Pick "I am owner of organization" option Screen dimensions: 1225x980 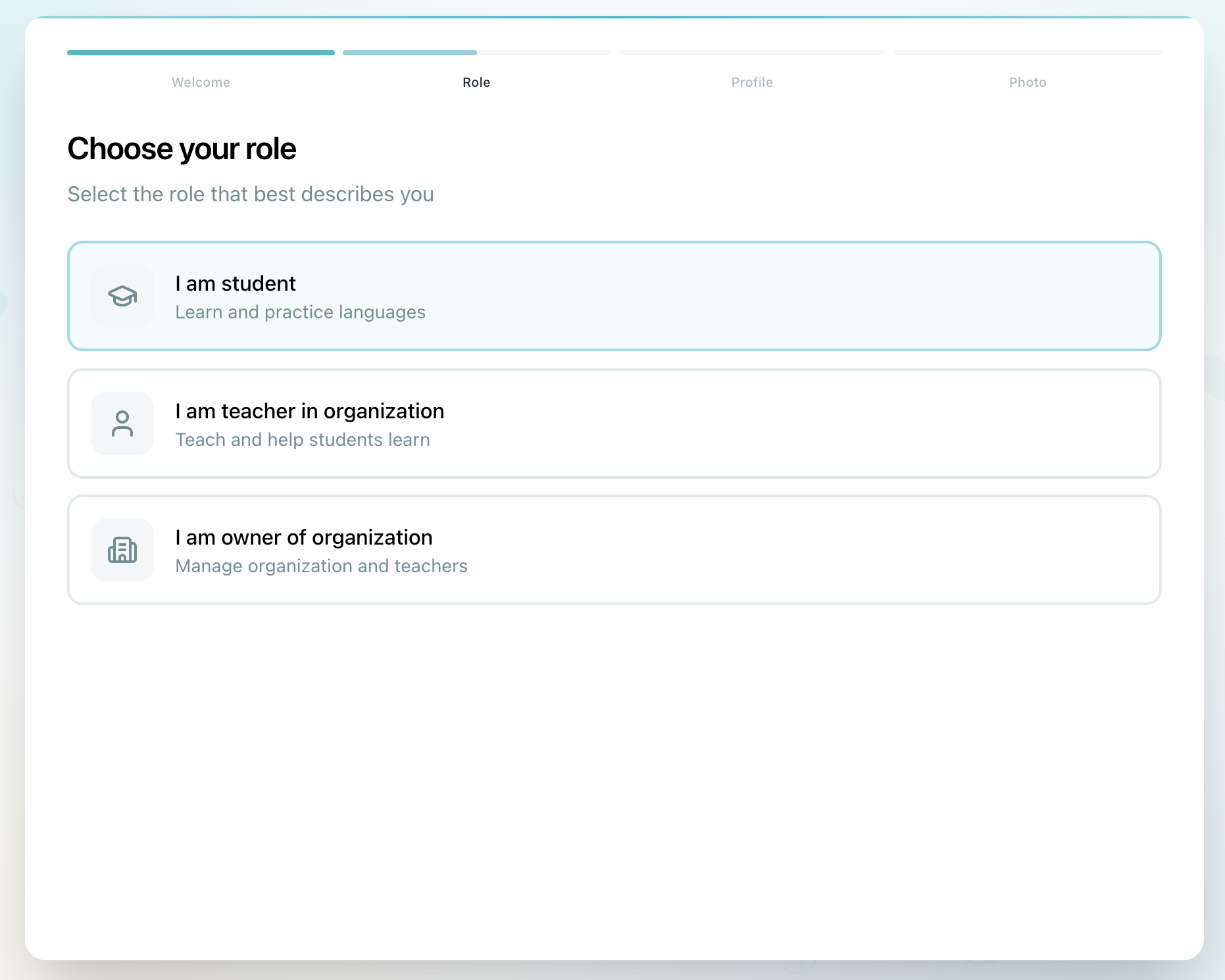coord(303,537)
